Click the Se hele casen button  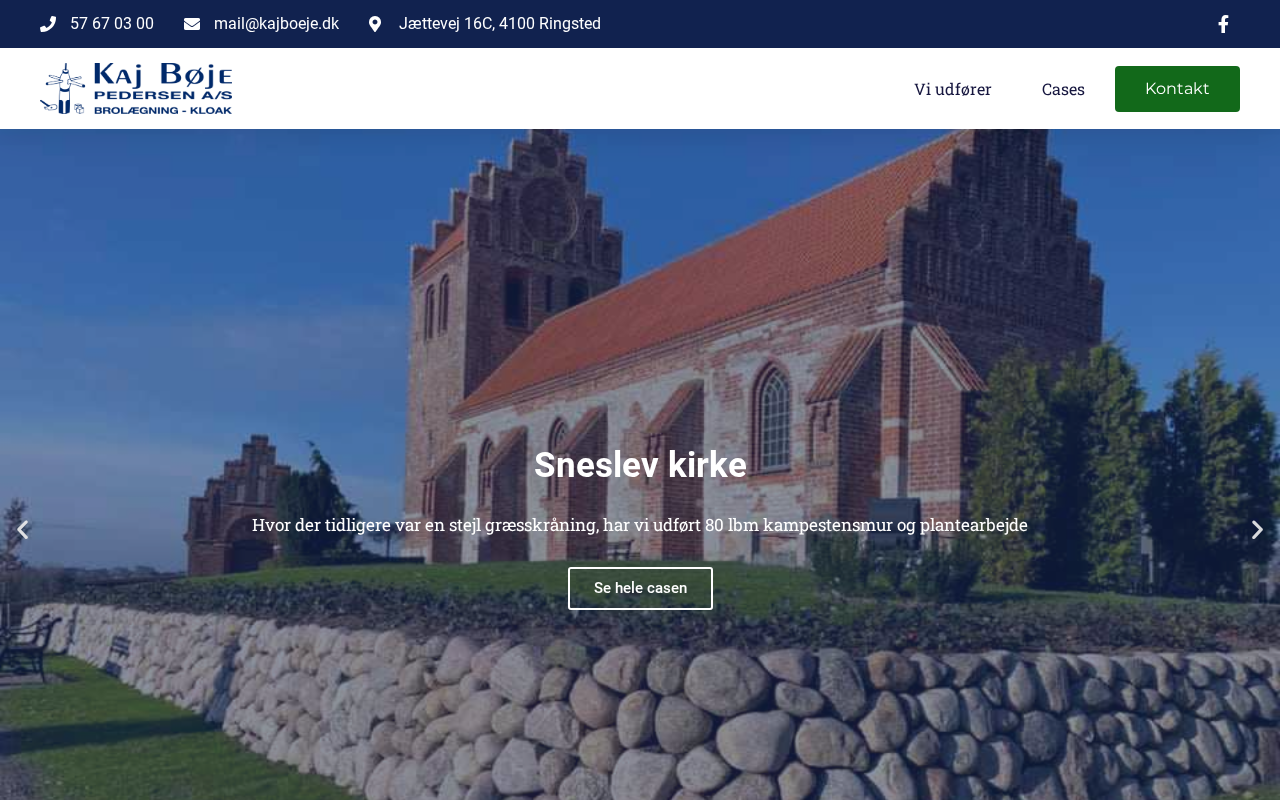pos(640,588)
